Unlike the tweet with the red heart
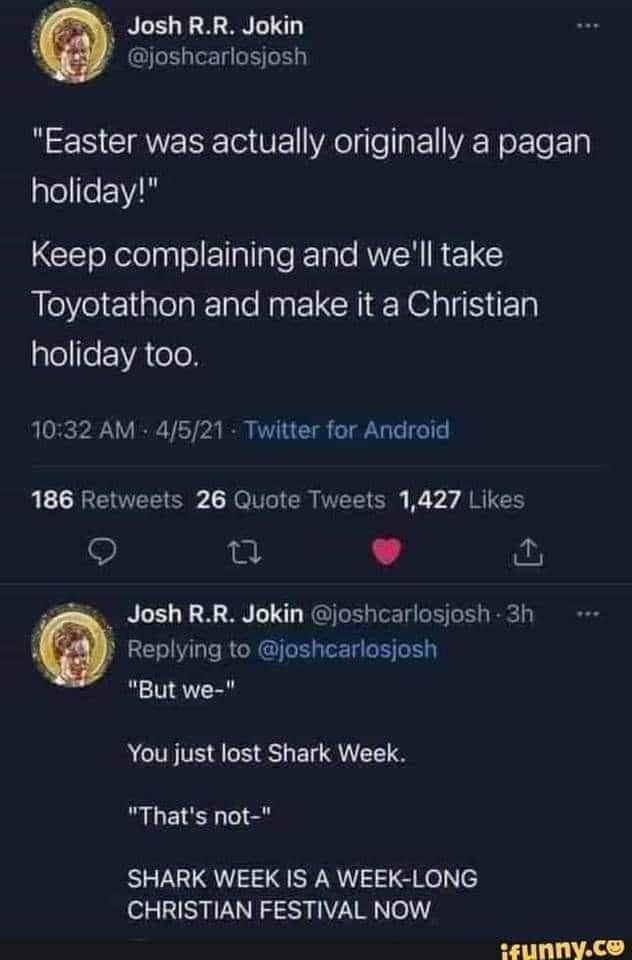Viewport: 632px width, 960px height. [397, 549]
